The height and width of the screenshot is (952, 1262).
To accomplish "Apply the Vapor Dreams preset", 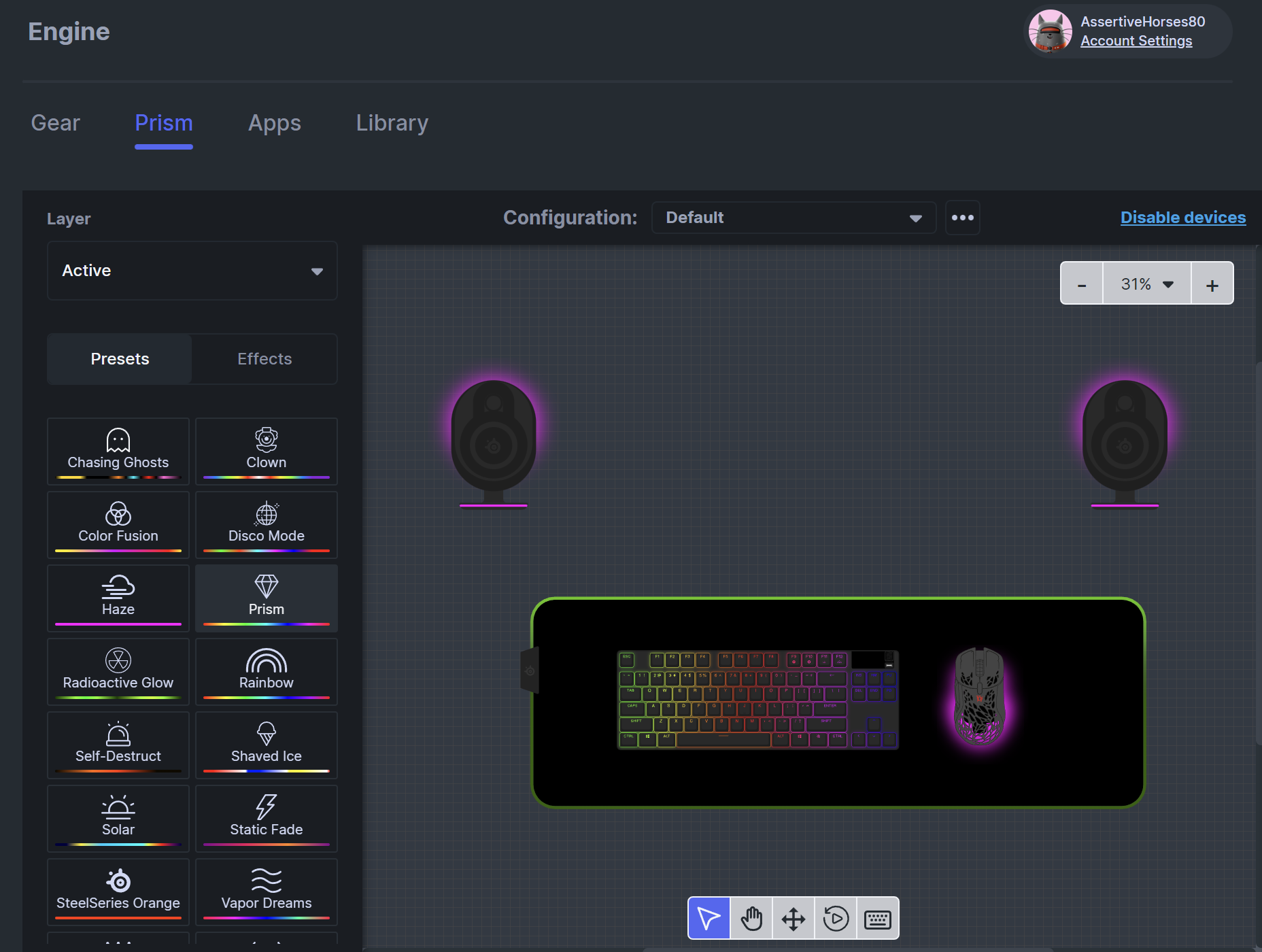I will pos(267,892).
